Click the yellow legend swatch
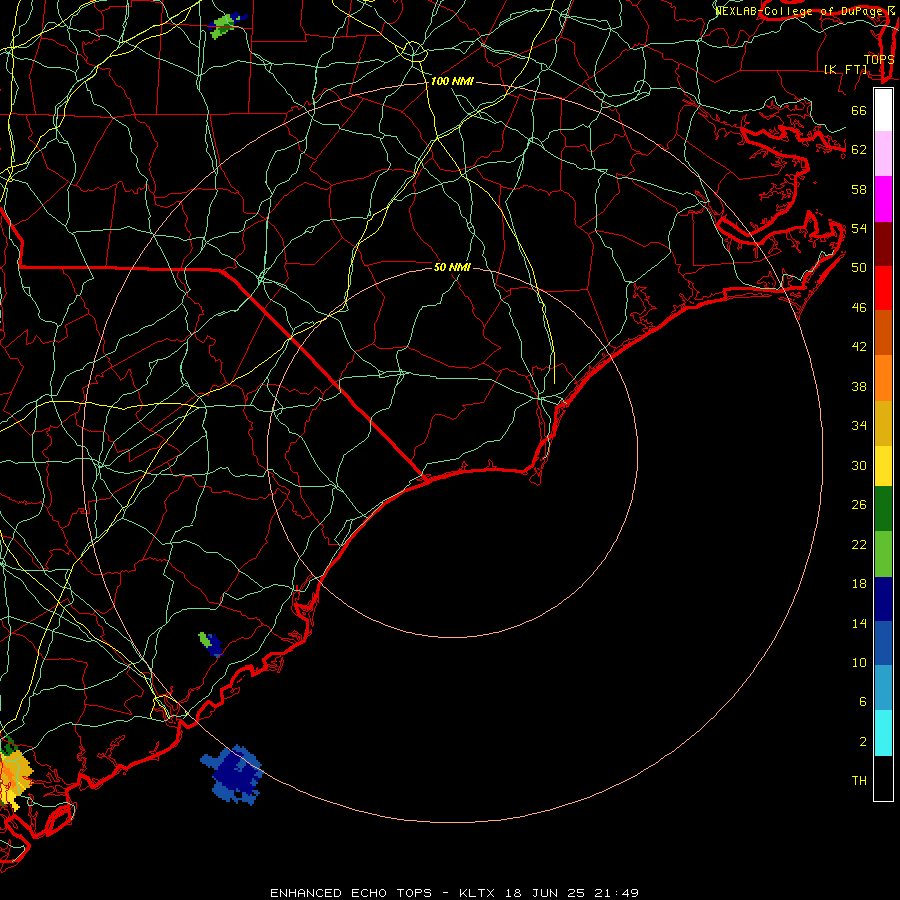 (x=883, y=465)
